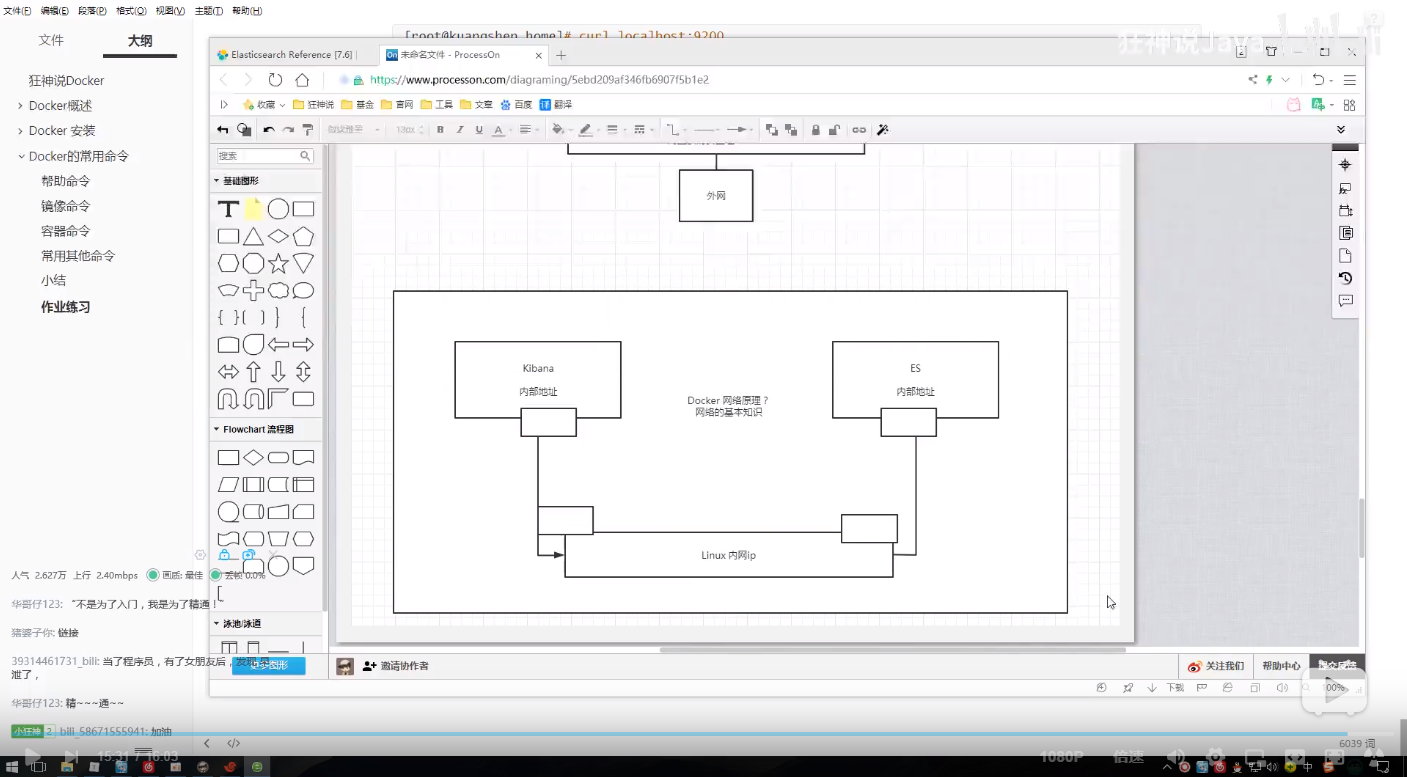Click the send to back icon
The width and height of the screenshot is (1407, 777).
point(791,130)
